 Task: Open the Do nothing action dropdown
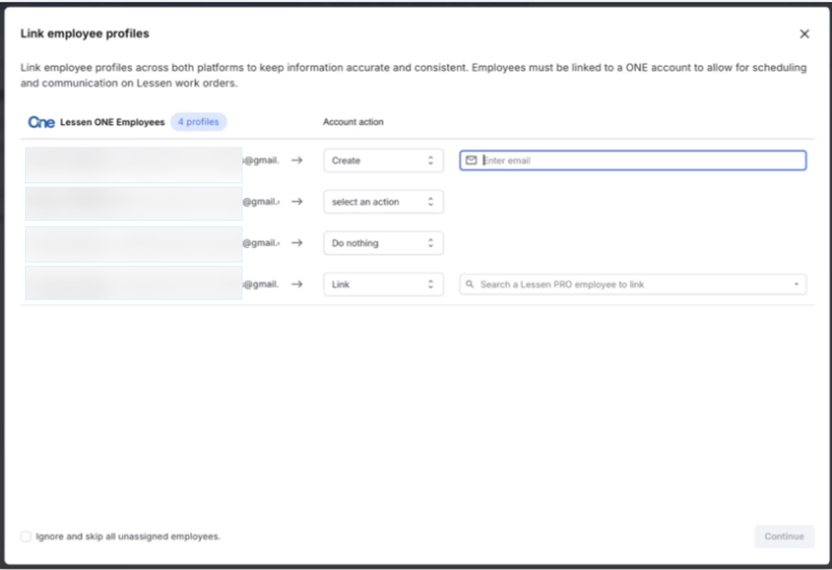click(383, 243)
